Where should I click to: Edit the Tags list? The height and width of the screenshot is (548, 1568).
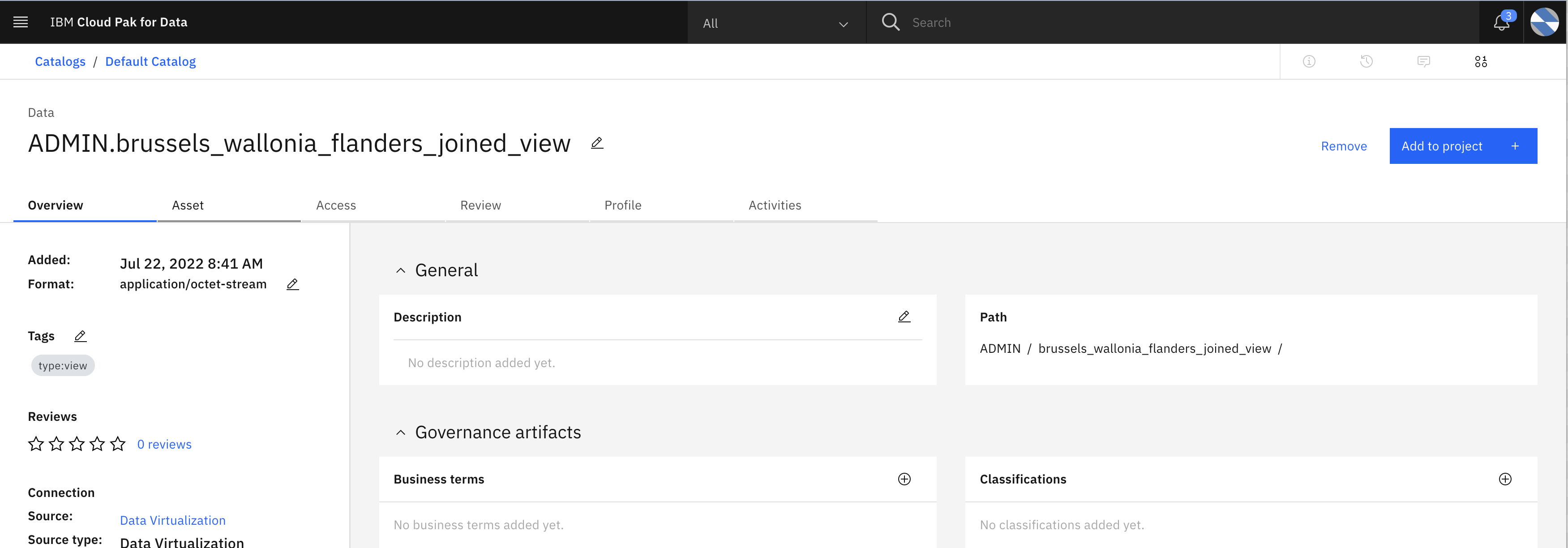click(x=80, y=336)
